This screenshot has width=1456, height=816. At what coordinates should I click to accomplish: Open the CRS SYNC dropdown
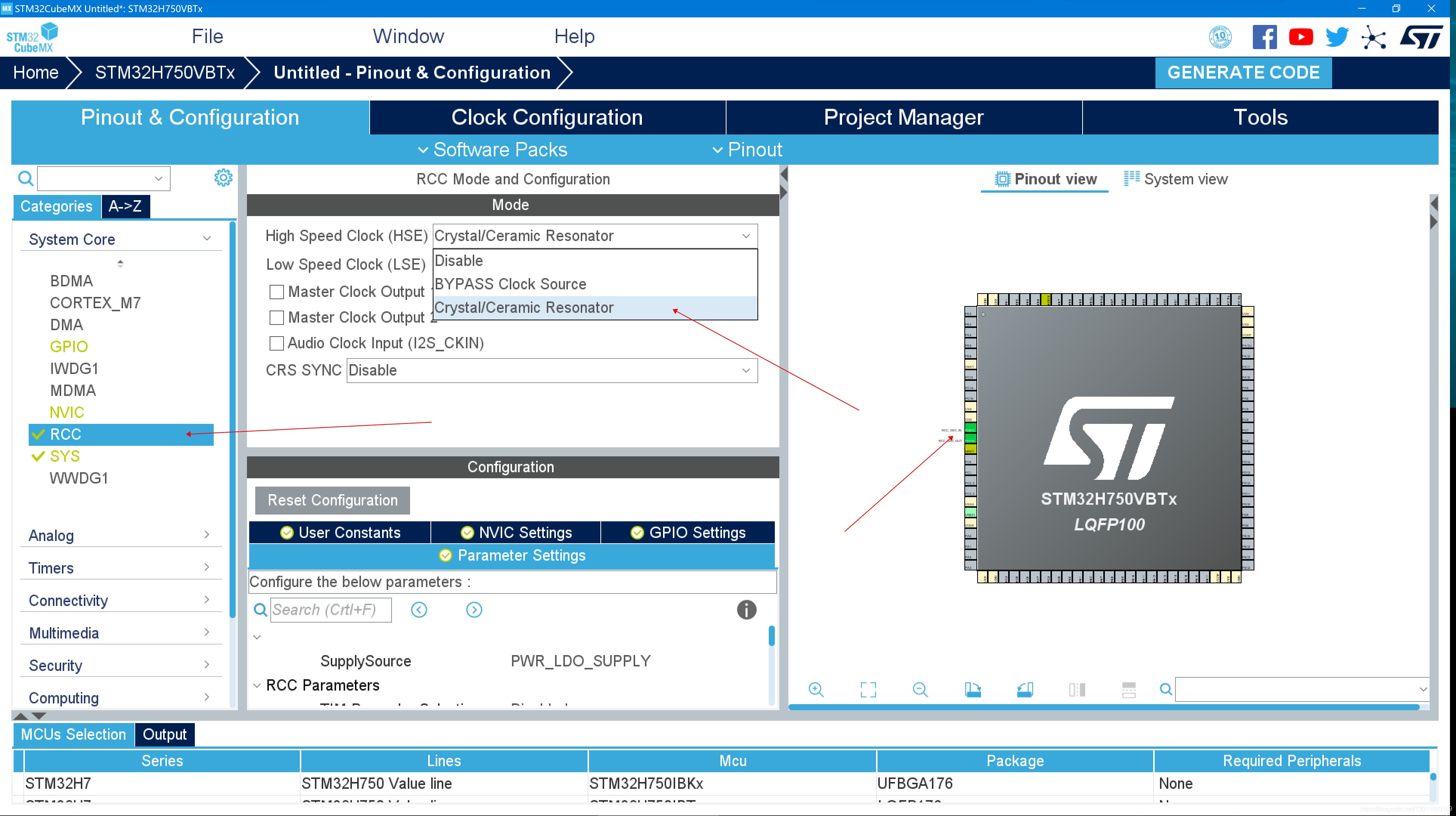(552, 370)
